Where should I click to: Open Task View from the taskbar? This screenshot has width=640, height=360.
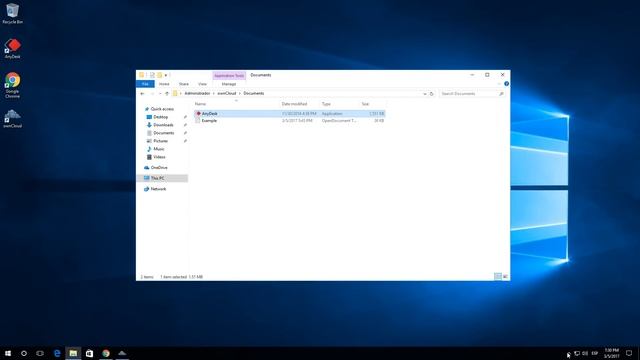(x=40, y=353)
